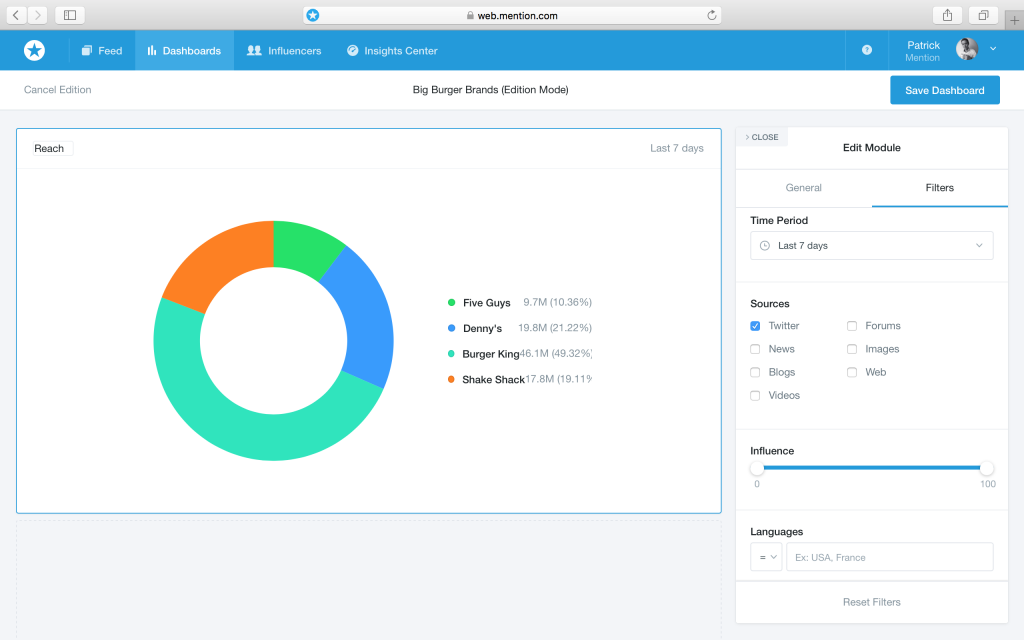The image size is (1024, 640).
Task: Reload page with refresh icon
Action: pos(712,15)
